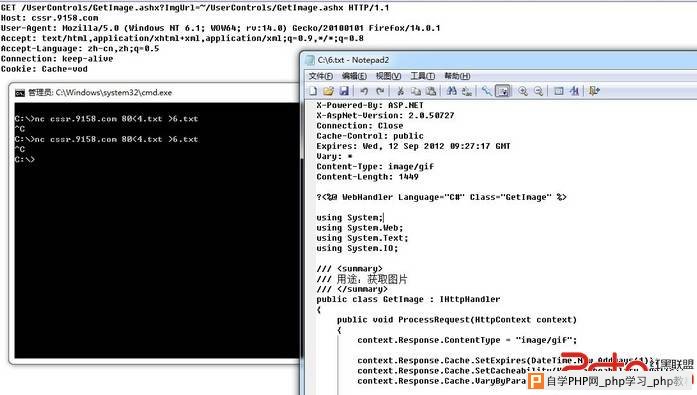Click the 'Accept: text/html' header line

[182, 39]
